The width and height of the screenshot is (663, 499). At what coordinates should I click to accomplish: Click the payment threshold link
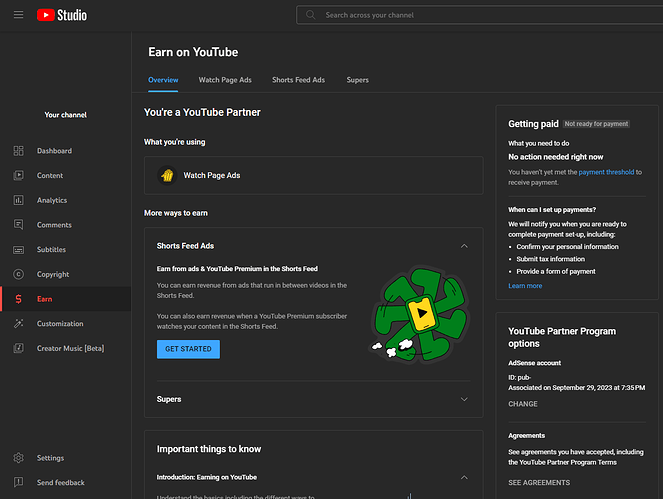click(x=606, y=172)
